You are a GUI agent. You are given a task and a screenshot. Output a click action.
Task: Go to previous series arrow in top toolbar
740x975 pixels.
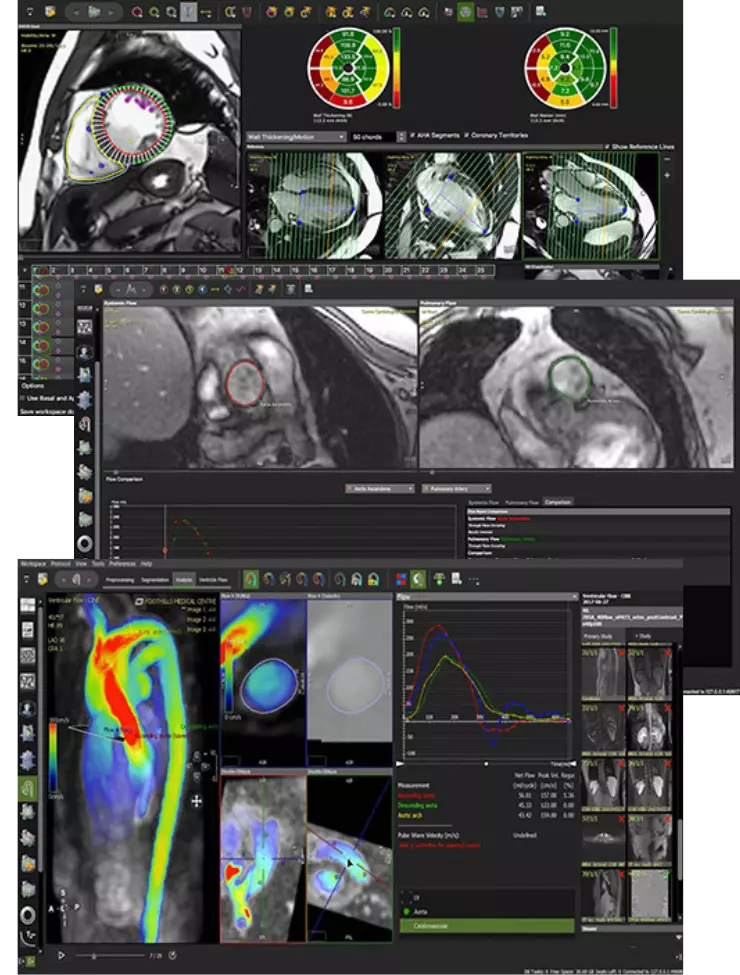pyautogui.click(x=76, y=12)
